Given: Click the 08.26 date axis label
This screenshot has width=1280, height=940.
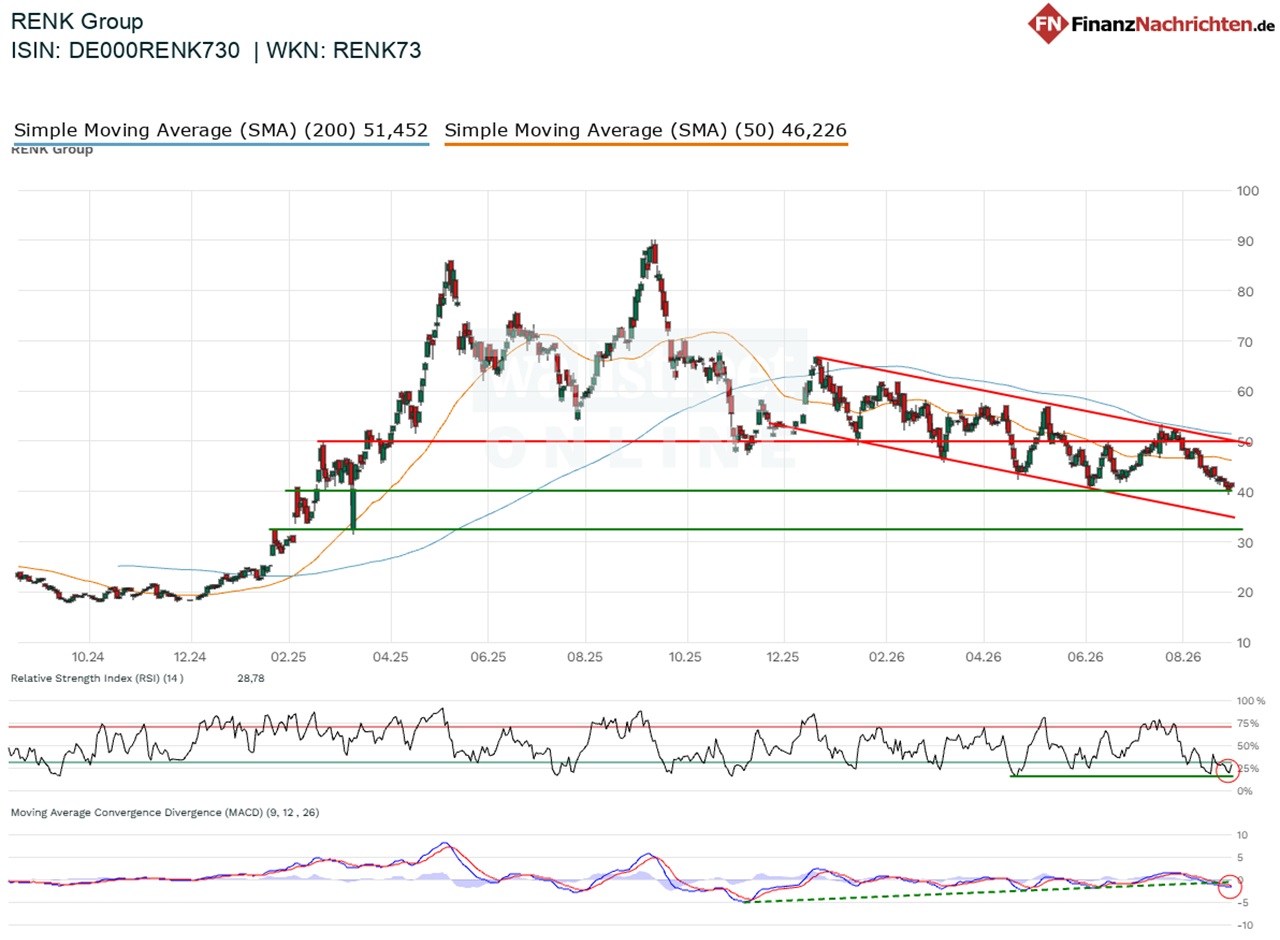Looking at the screenshot, I should (x=1182, y=657).
